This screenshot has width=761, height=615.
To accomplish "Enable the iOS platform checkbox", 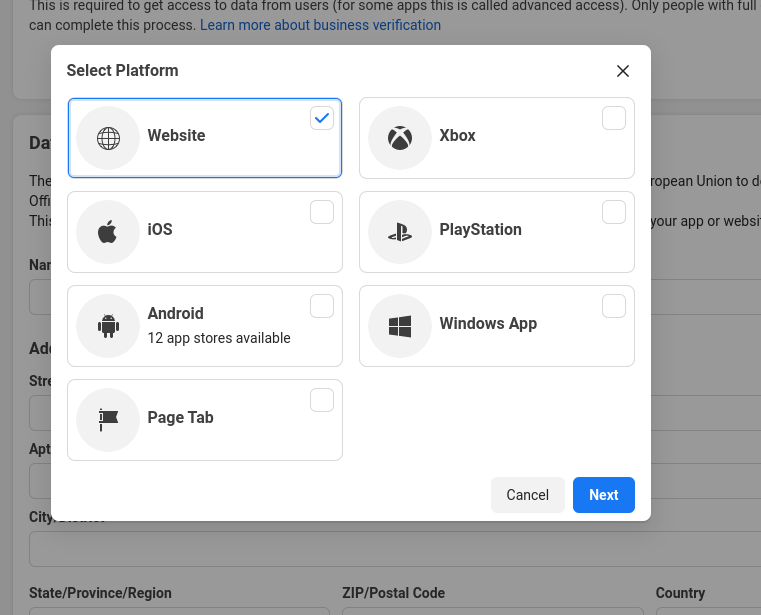I will tap(322, 212).
